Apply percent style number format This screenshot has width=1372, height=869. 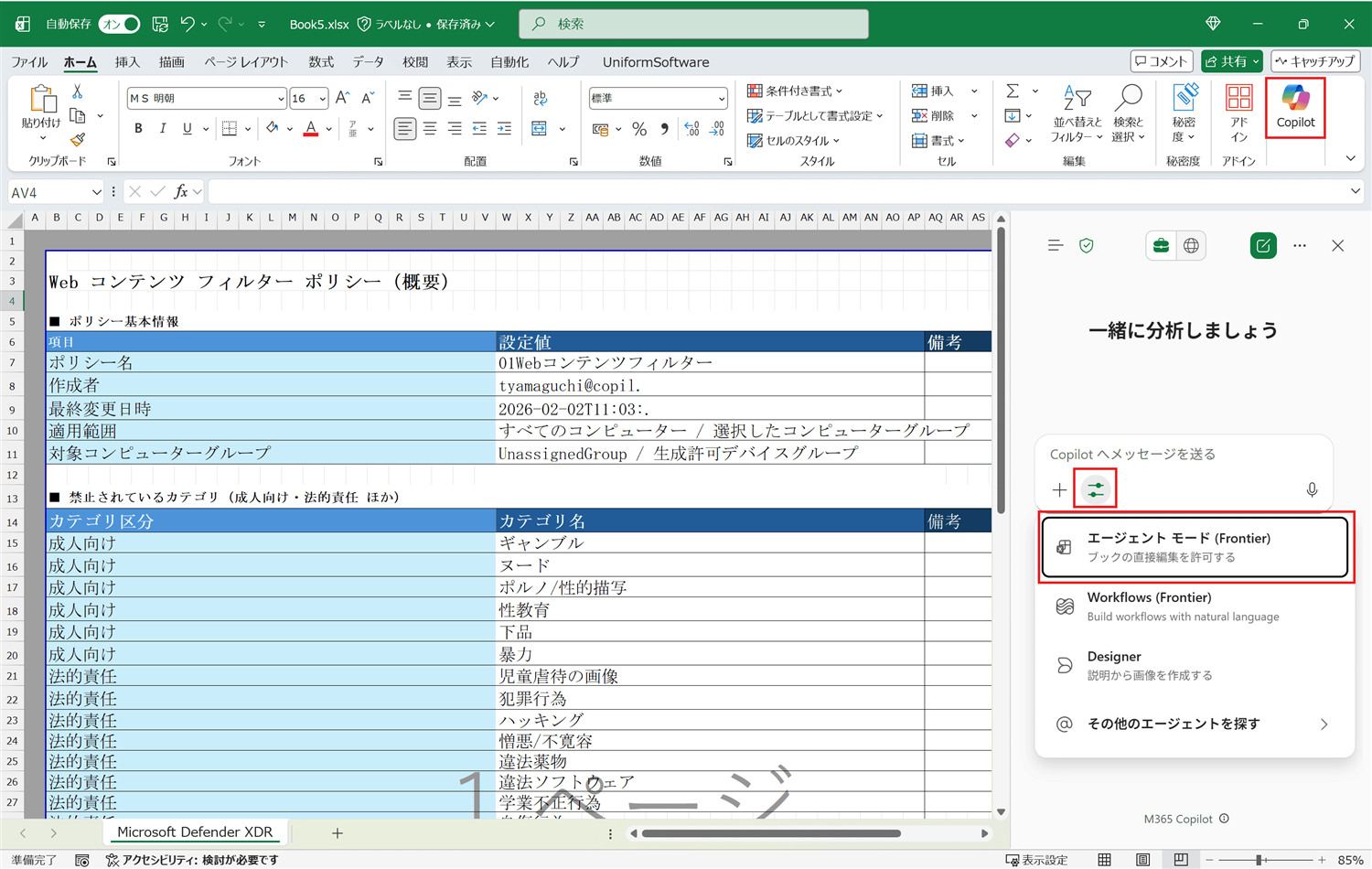(x=639, y=129)
